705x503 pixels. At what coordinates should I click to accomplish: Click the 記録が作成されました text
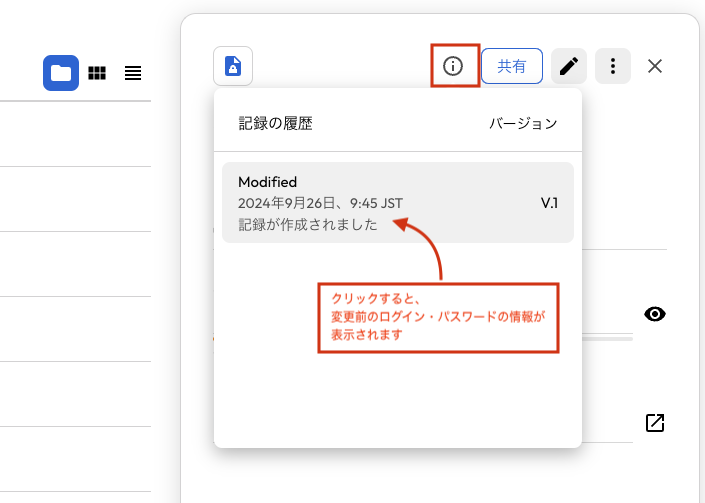308,224
